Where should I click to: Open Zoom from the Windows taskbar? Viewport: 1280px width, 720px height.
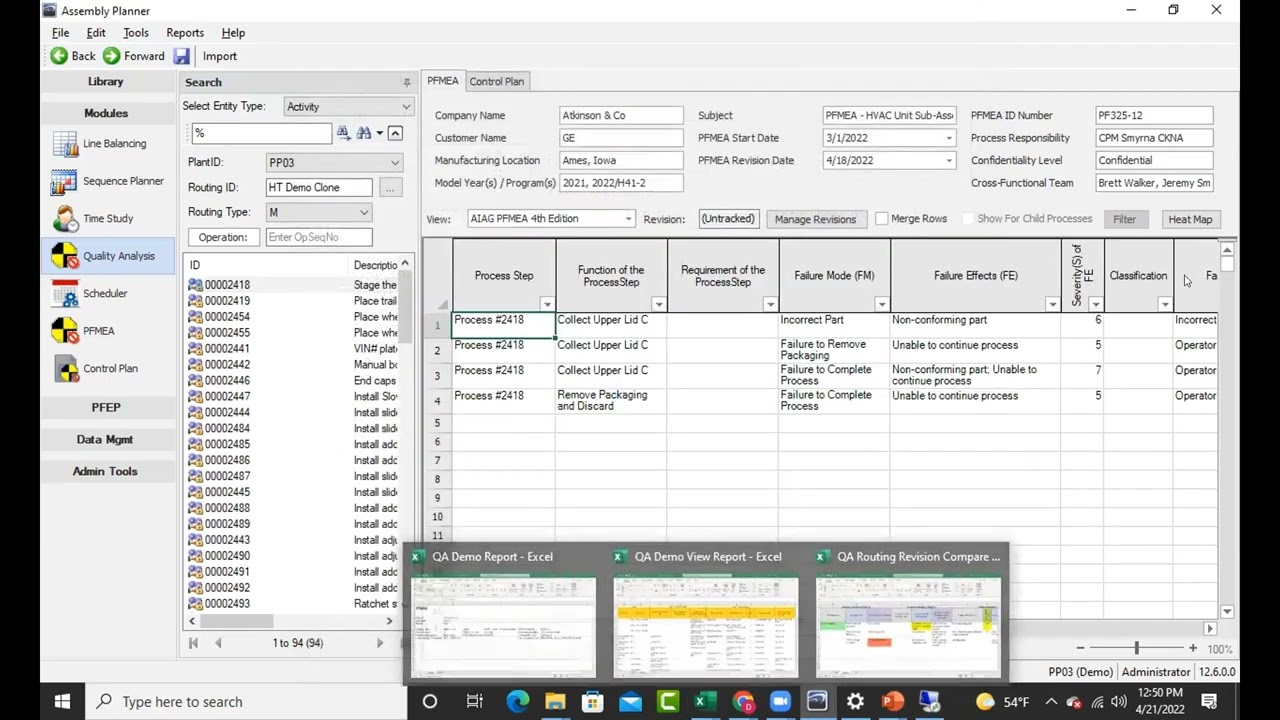(780, 702)
